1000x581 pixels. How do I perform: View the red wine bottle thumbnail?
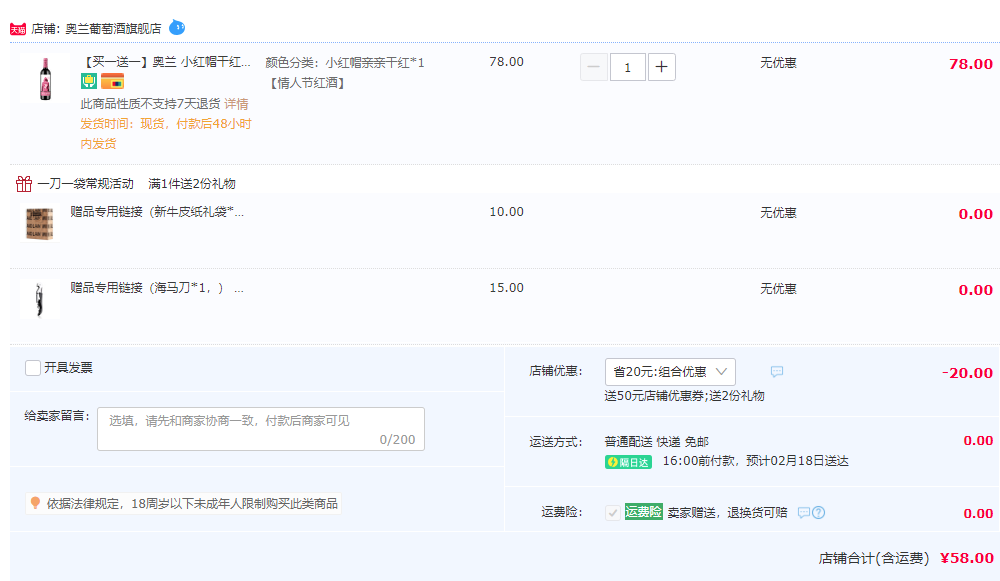45,78
